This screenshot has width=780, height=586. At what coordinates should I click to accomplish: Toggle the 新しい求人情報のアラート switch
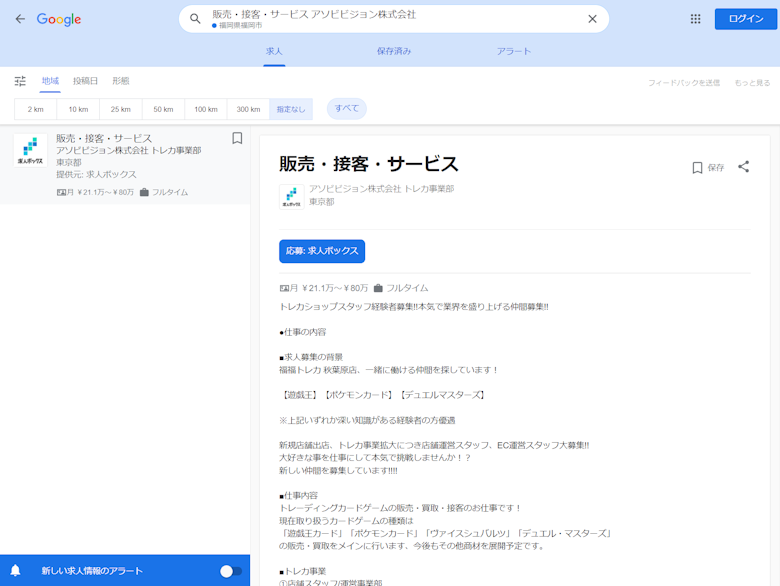pos(231,571)
